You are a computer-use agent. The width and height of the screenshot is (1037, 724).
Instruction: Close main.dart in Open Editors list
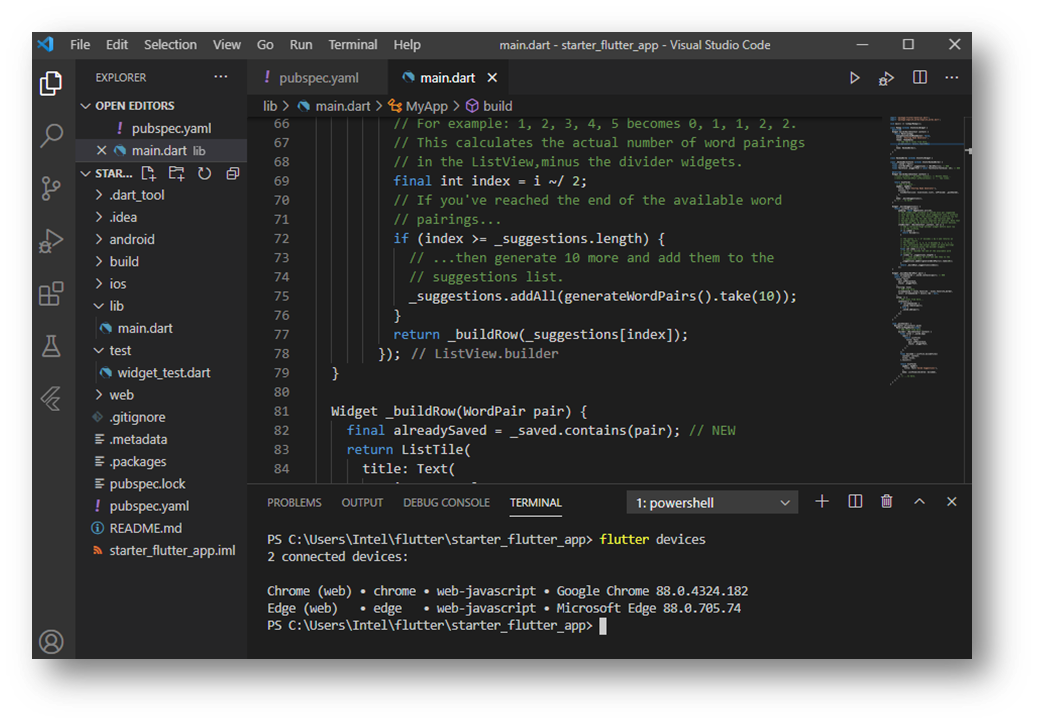101,150
